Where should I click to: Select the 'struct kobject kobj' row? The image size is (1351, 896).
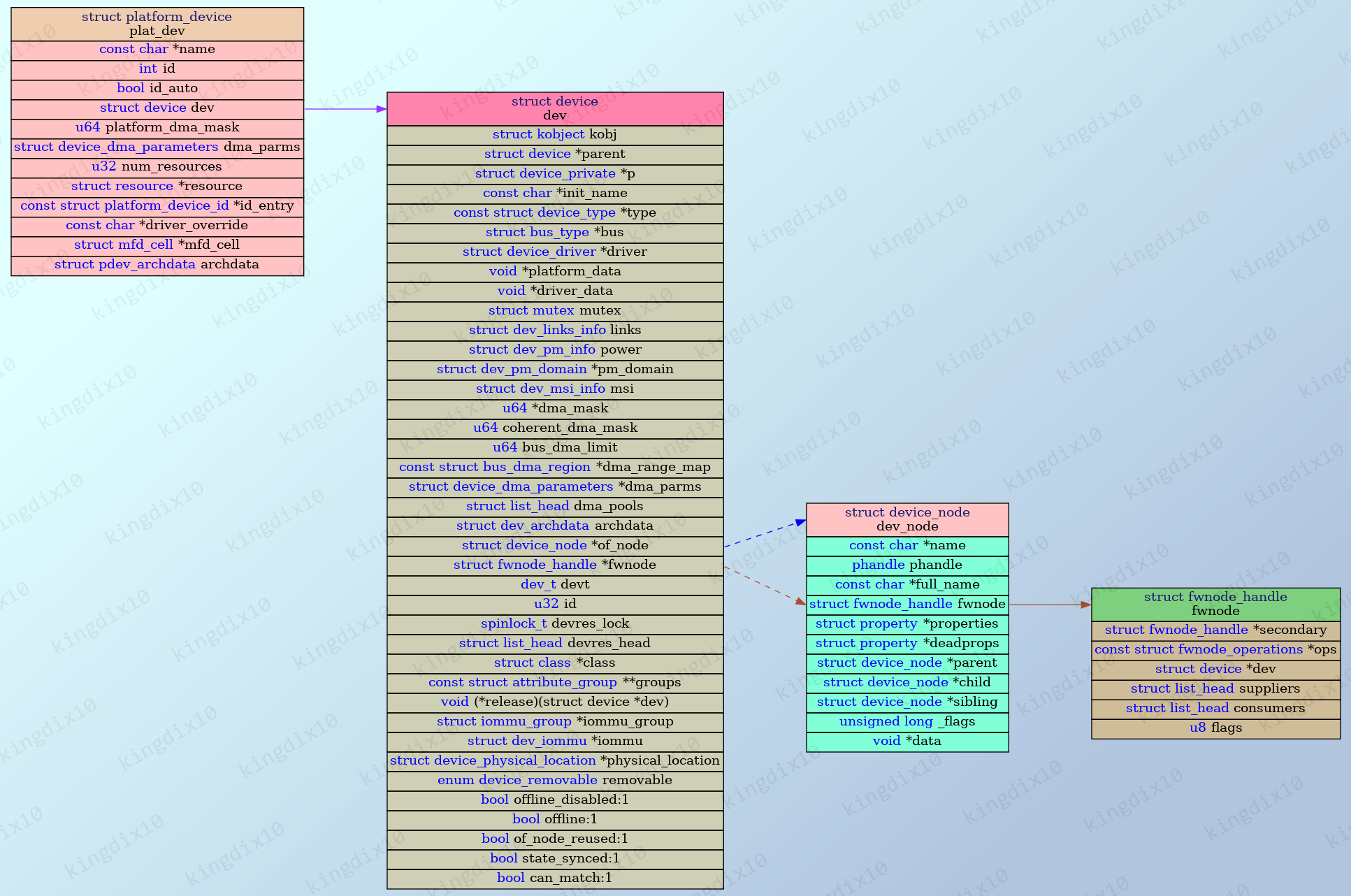555,136
